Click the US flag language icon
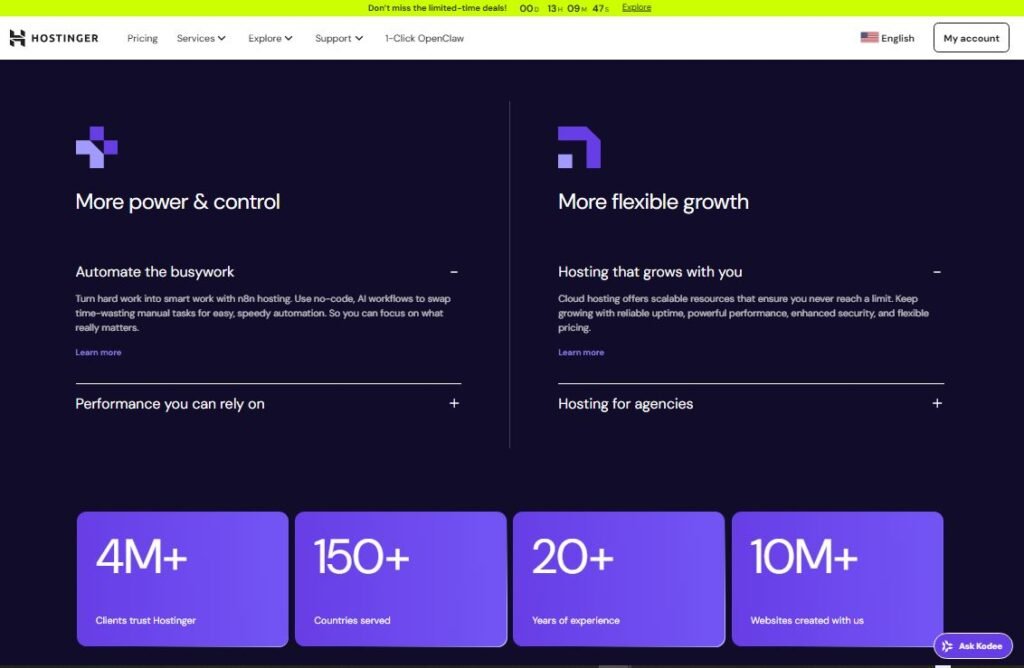 point(869,38)
